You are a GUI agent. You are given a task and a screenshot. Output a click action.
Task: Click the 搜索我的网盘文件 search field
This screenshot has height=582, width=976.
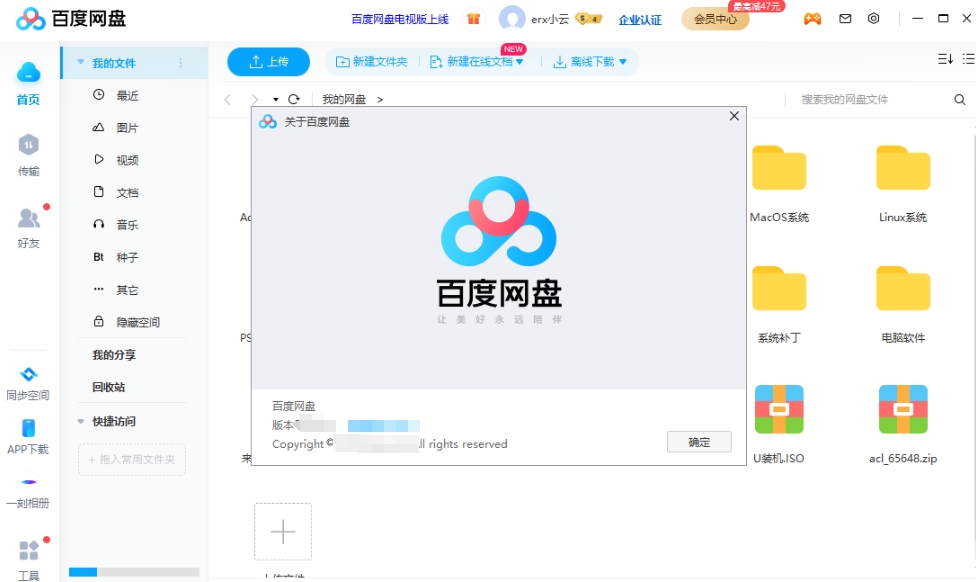(x=871, y=100)
